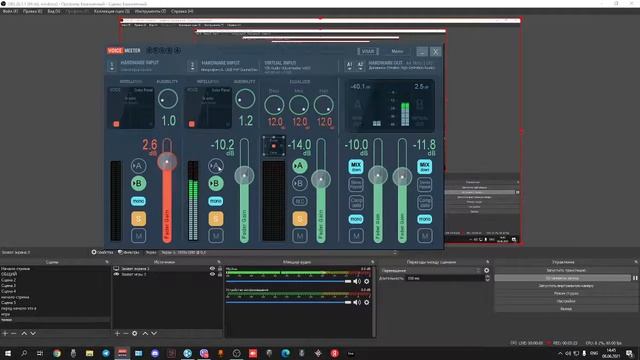Mute the second audio mixer channel speaker

point(357,302)
